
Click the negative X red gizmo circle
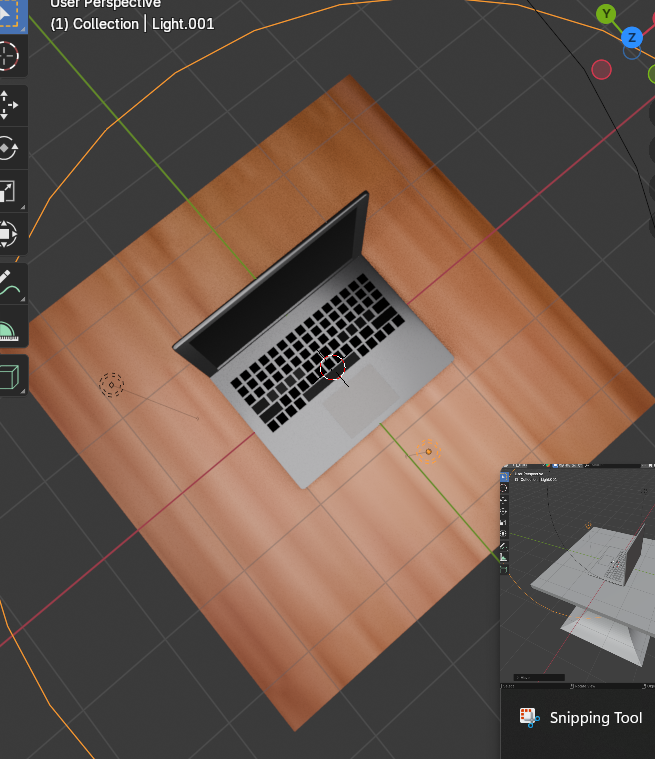tap(601, 70)
